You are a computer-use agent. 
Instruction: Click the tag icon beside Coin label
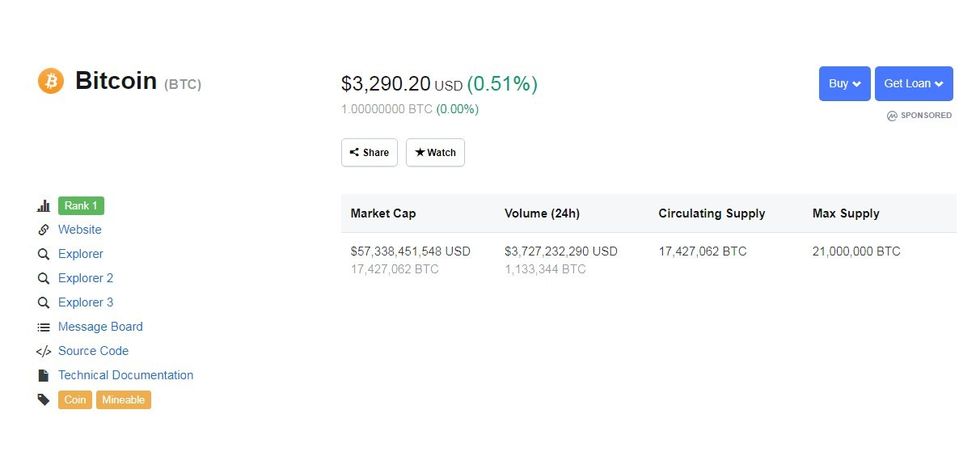(43, 400)
